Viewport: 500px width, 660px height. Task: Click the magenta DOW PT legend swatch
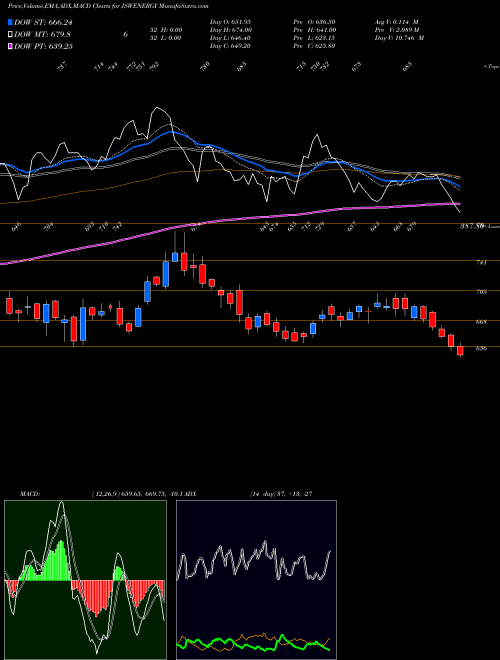pos(10,46)
